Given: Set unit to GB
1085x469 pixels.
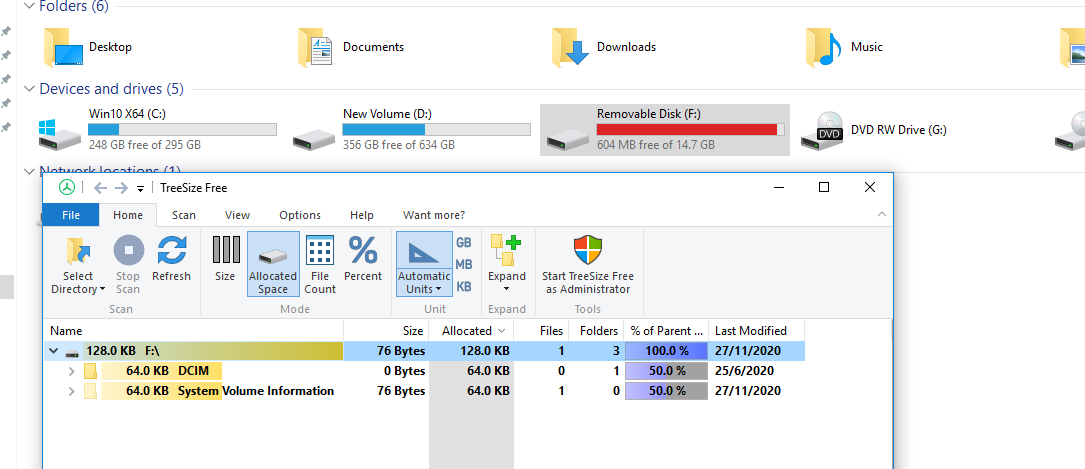Looking at the screenshot, I should coord(464,243).
